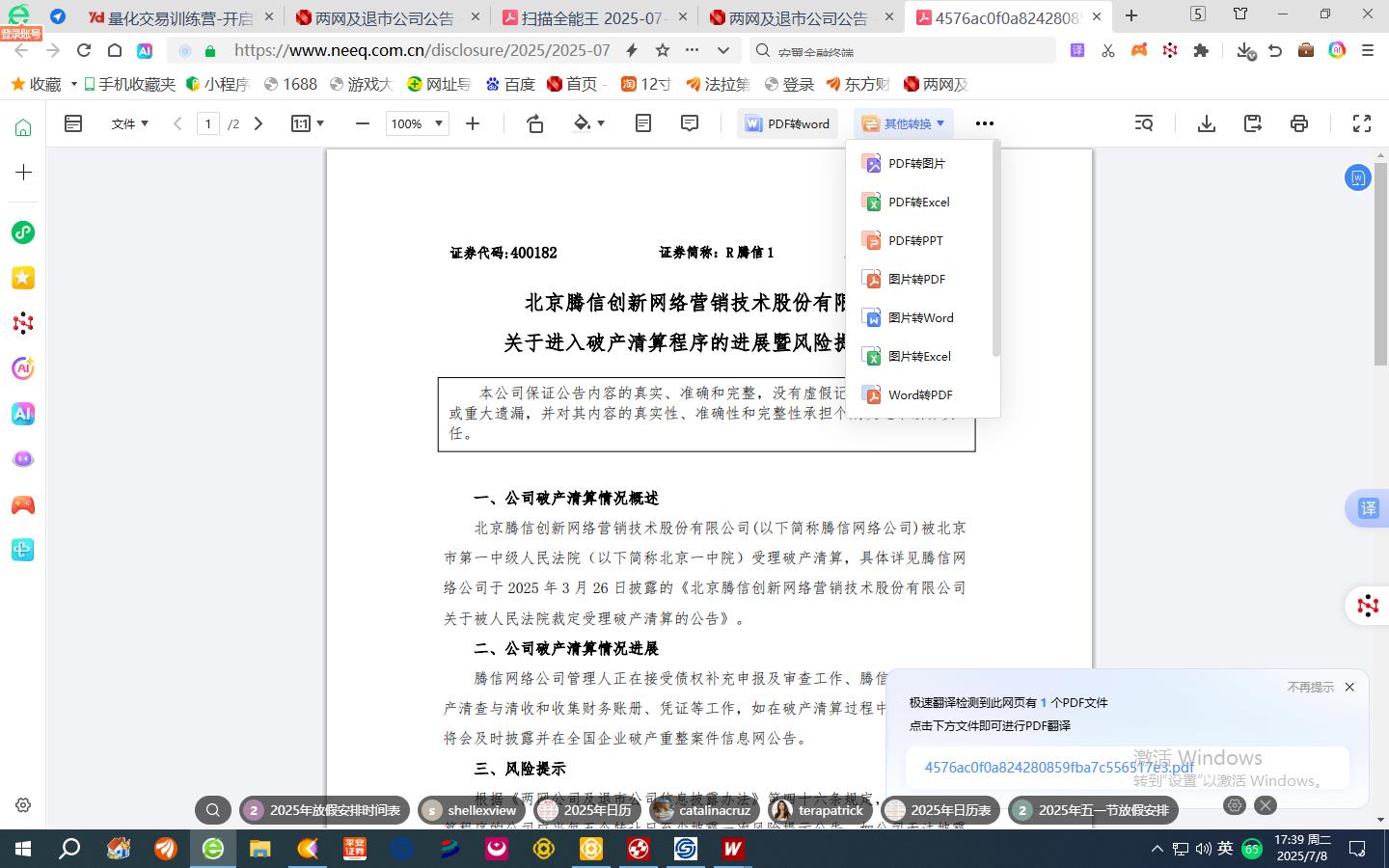Click the floating translate 译 button

[1368, 508]
